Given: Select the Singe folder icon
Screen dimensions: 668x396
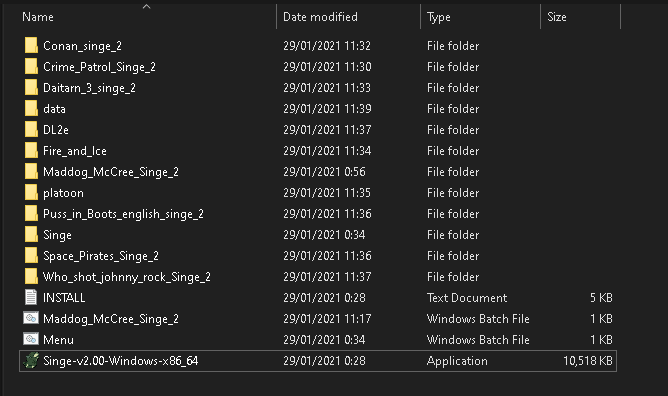Looking at the screenshot, I should click(31, 234).
